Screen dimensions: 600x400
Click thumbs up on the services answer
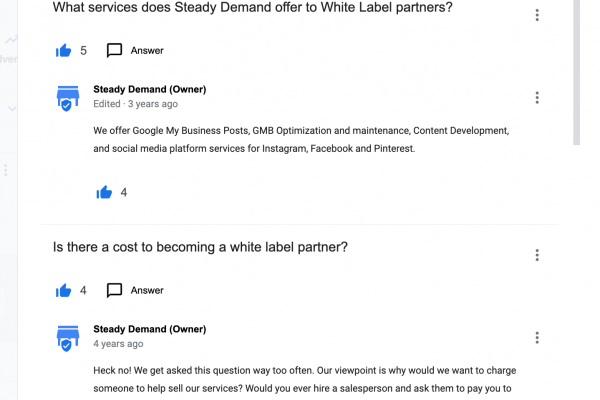coord(104,192)
